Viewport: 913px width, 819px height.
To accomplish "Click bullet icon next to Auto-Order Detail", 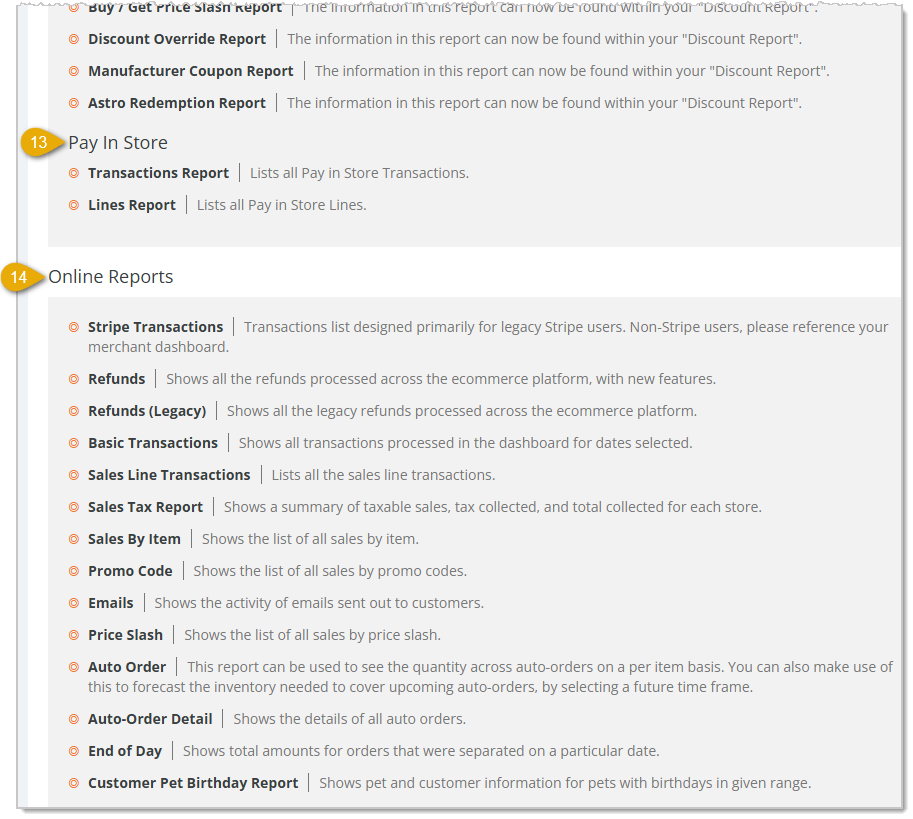I will [74, 719].
